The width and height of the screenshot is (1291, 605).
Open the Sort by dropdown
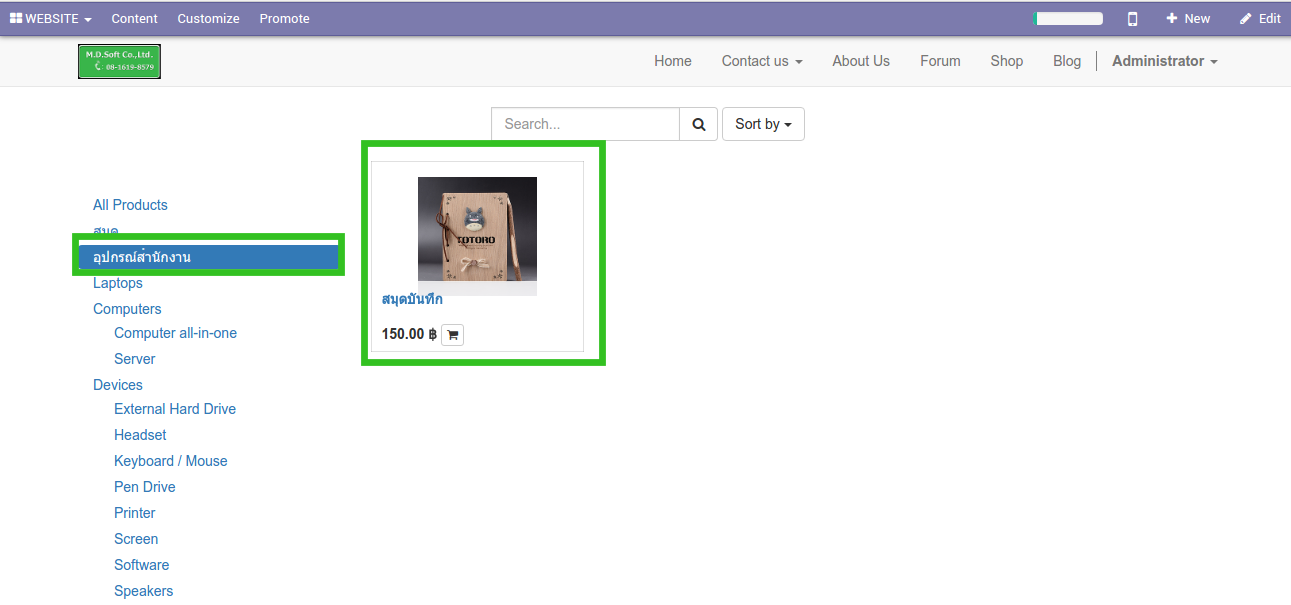pyautogui.click(x=763, y=124)
